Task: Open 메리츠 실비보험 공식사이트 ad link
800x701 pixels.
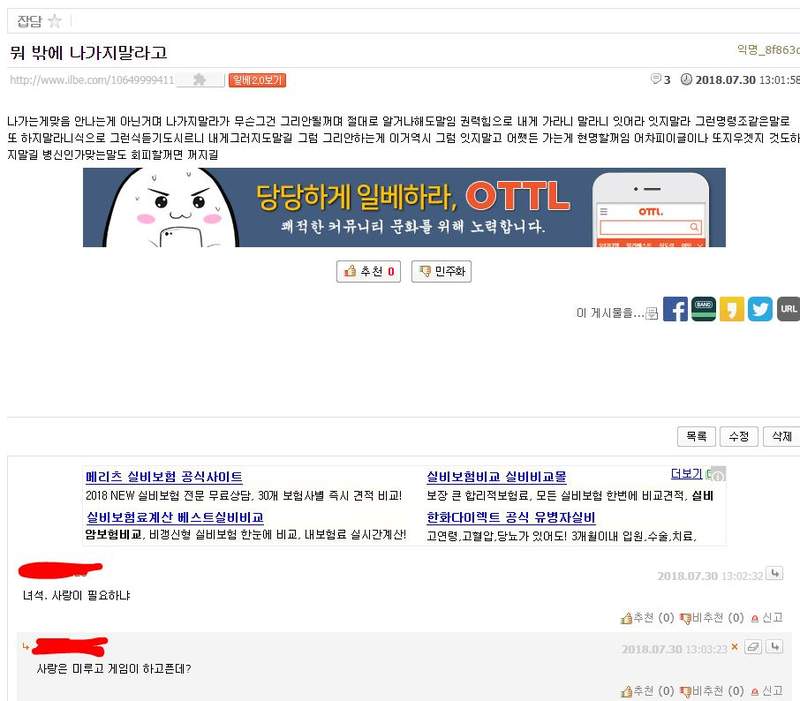Action: pyautogui.click(x=164, y=477)
